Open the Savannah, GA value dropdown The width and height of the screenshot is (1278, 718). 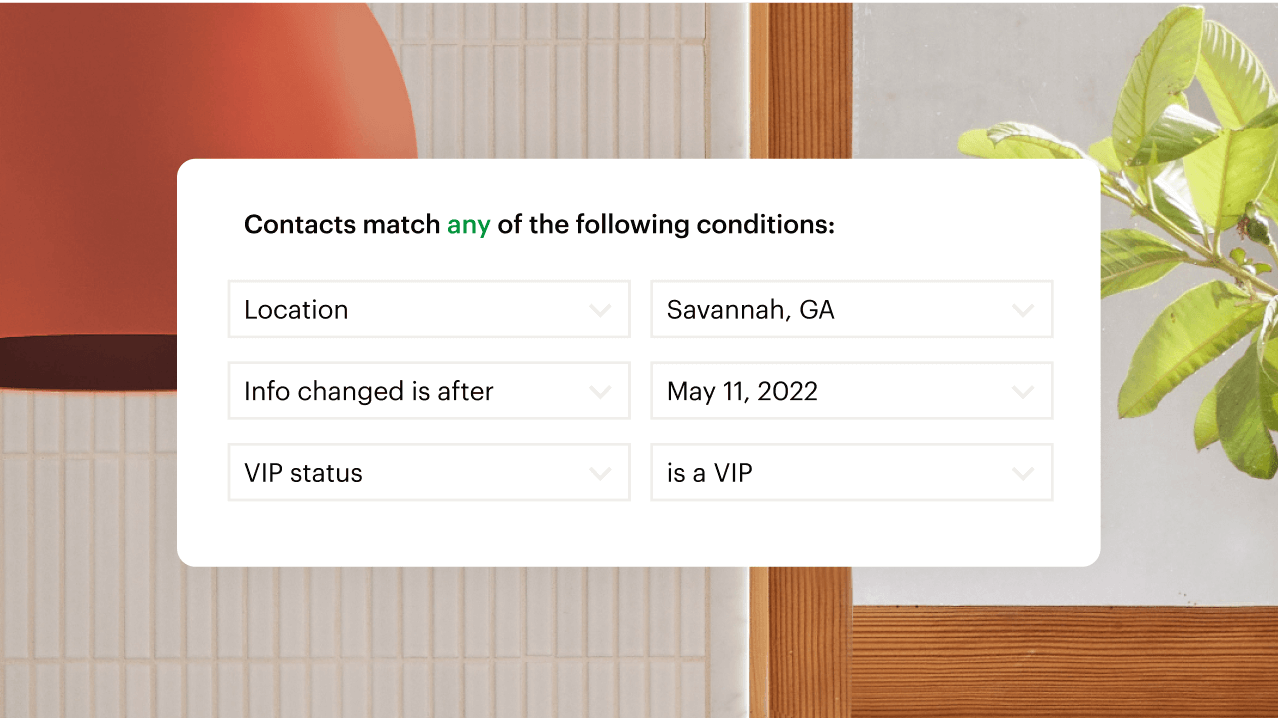851,310
